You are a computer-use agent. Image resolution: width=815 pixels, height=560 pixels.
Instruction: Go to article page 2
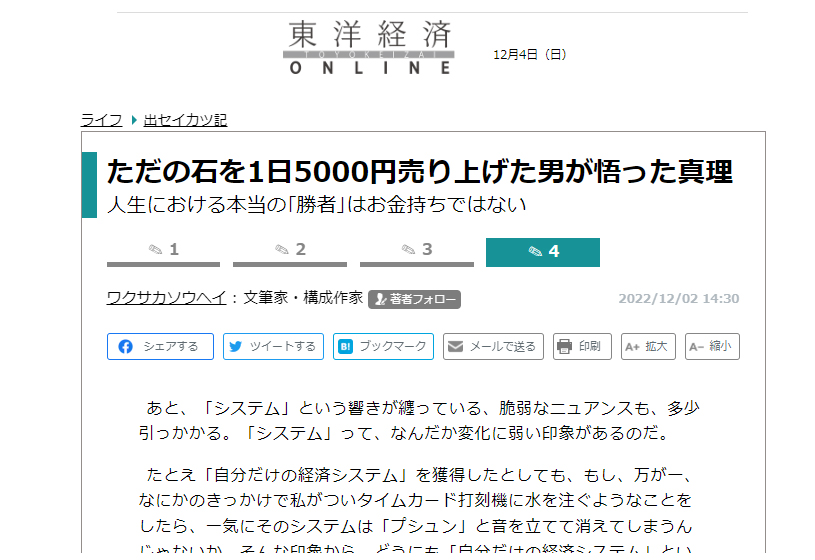point(290,251)
